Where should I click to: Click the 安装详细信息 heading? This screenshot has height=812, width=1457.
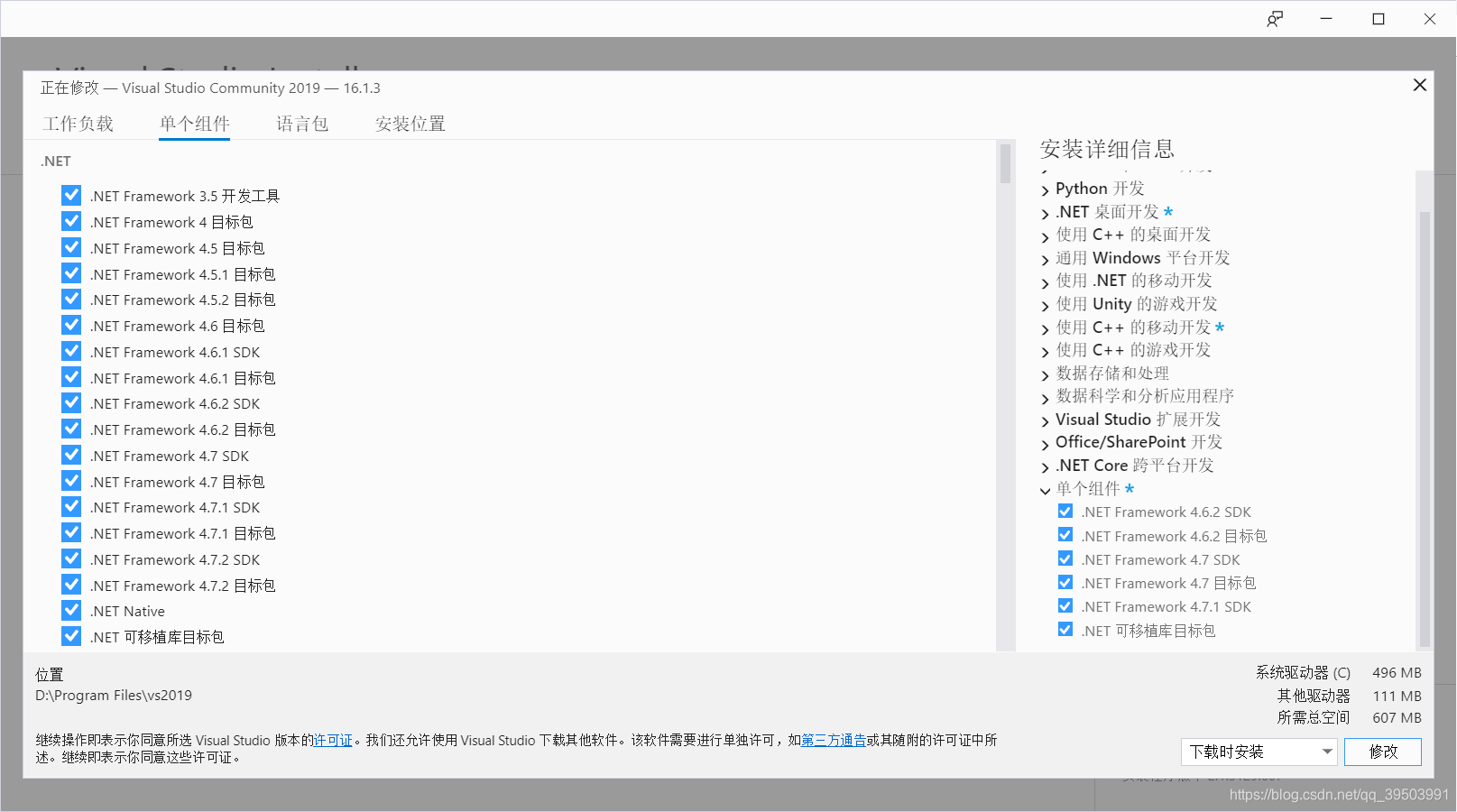pos(1107,149)
